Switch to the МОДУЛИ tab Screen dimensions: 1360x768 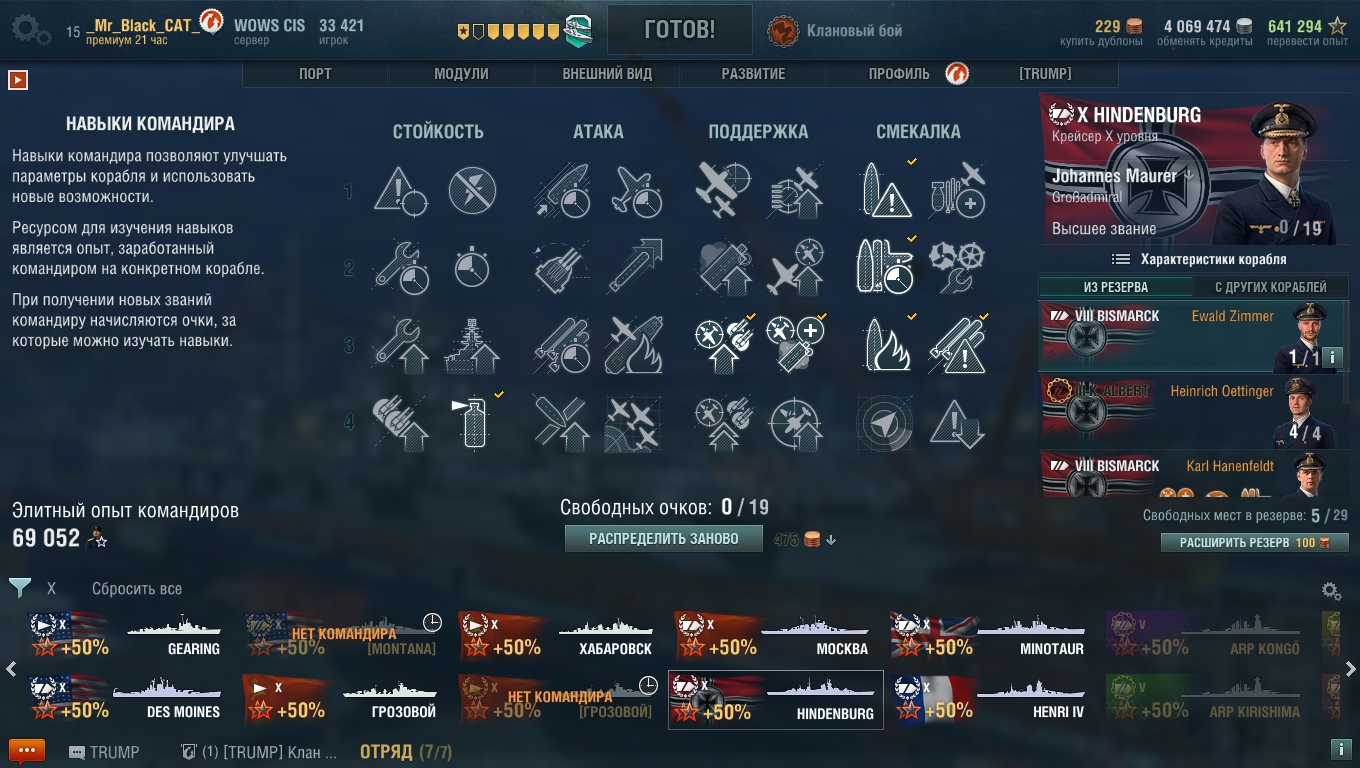coord(461,74)
